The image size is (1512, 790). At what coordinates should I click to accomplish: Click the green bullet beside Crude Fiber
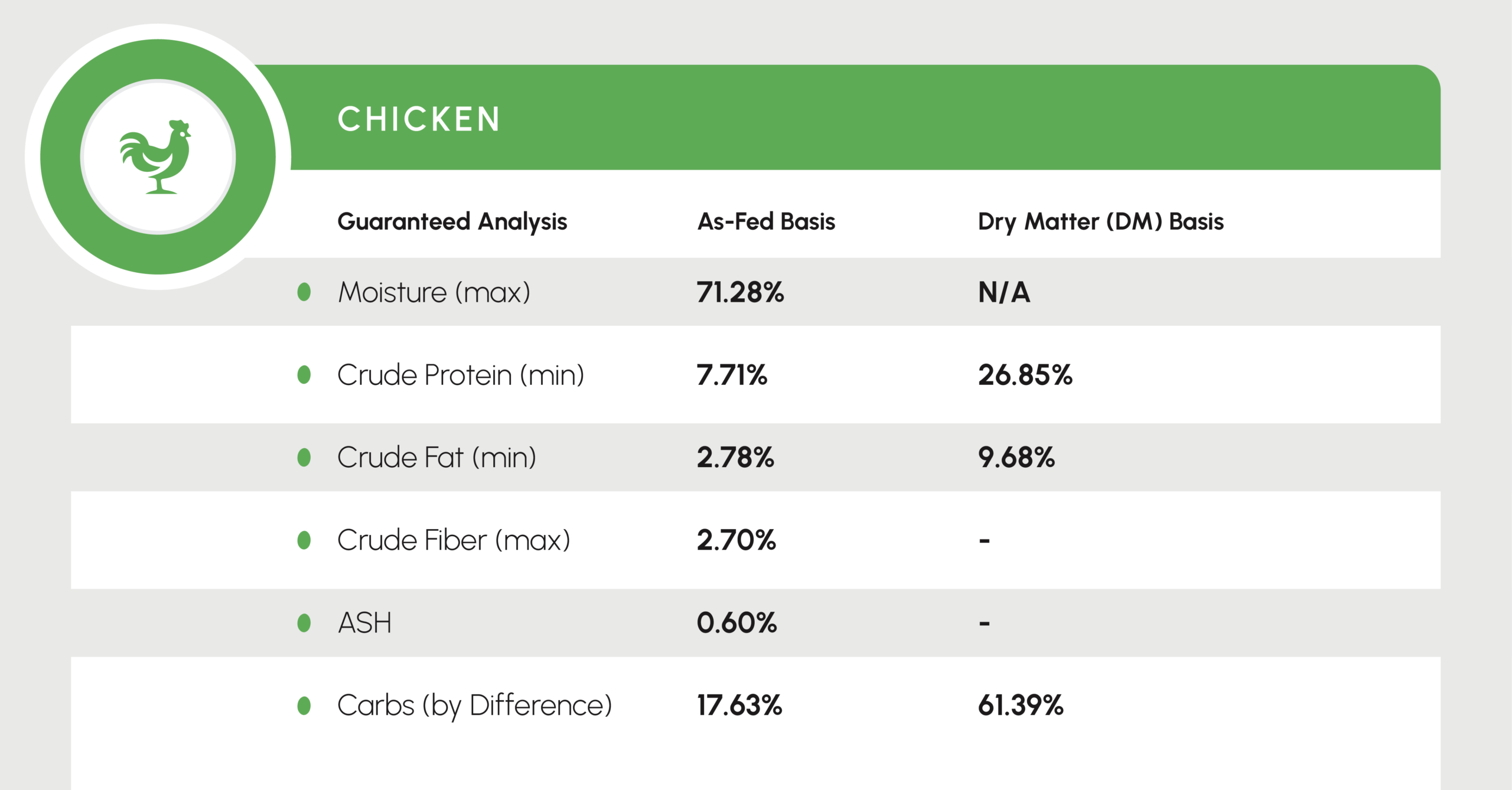coord(304,540)
